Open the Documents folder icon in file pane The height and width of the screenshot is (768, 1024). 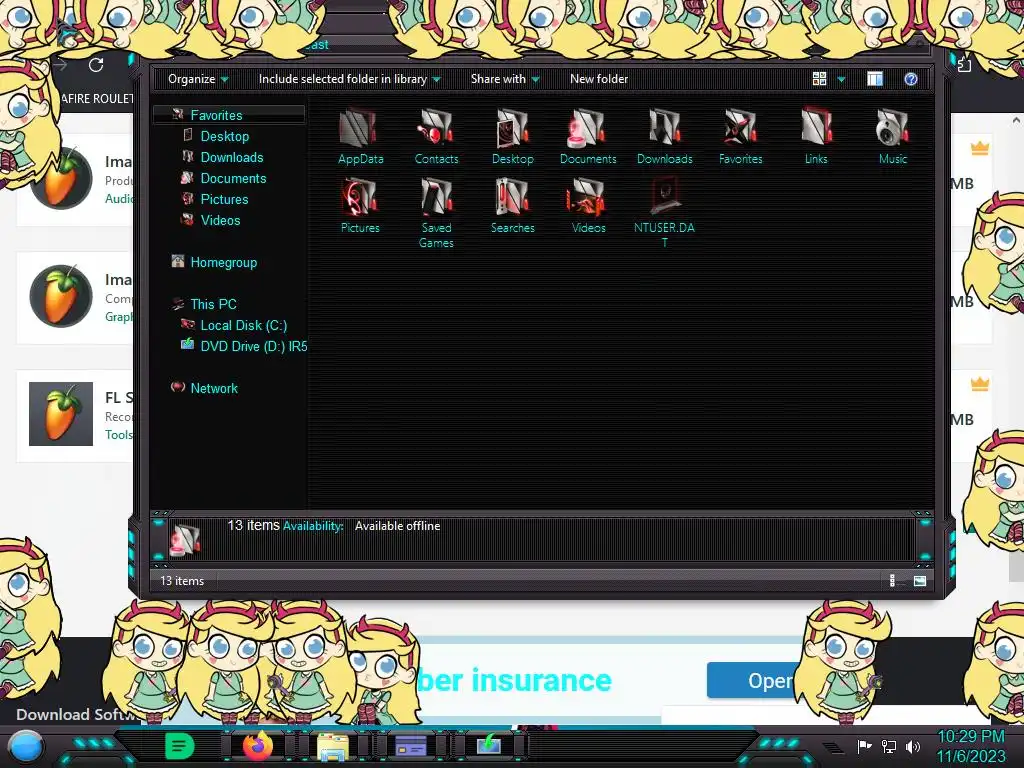tap(588, 136)
